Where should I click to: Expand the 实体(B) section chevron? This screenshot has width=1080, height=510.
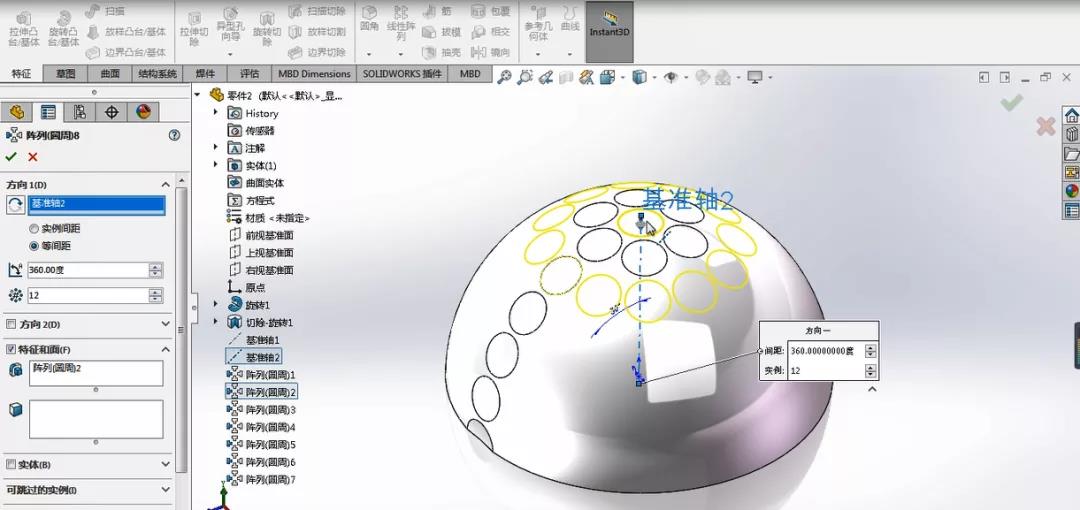[x=165, y=465]
